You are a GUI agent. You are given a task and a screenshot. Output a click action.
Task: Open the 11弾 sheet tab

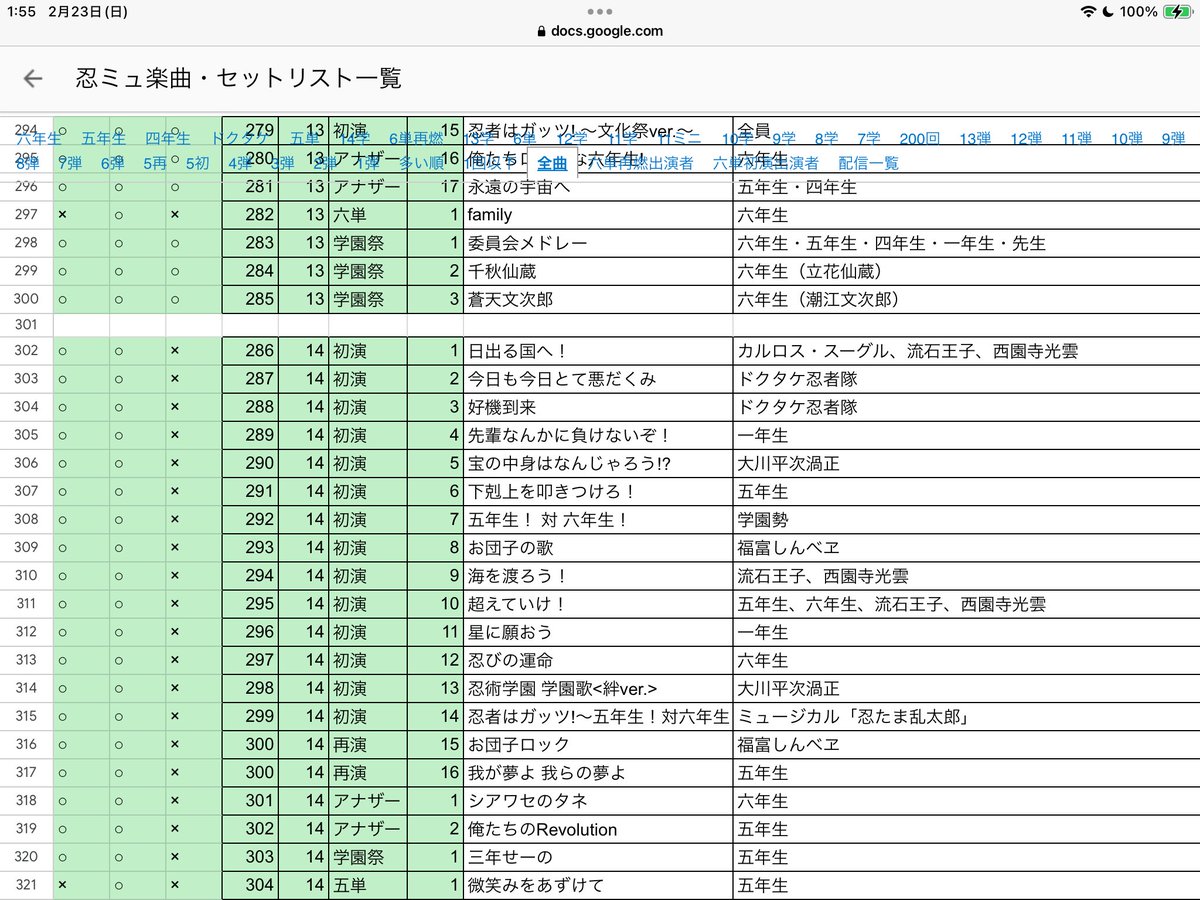point(1077,139)
